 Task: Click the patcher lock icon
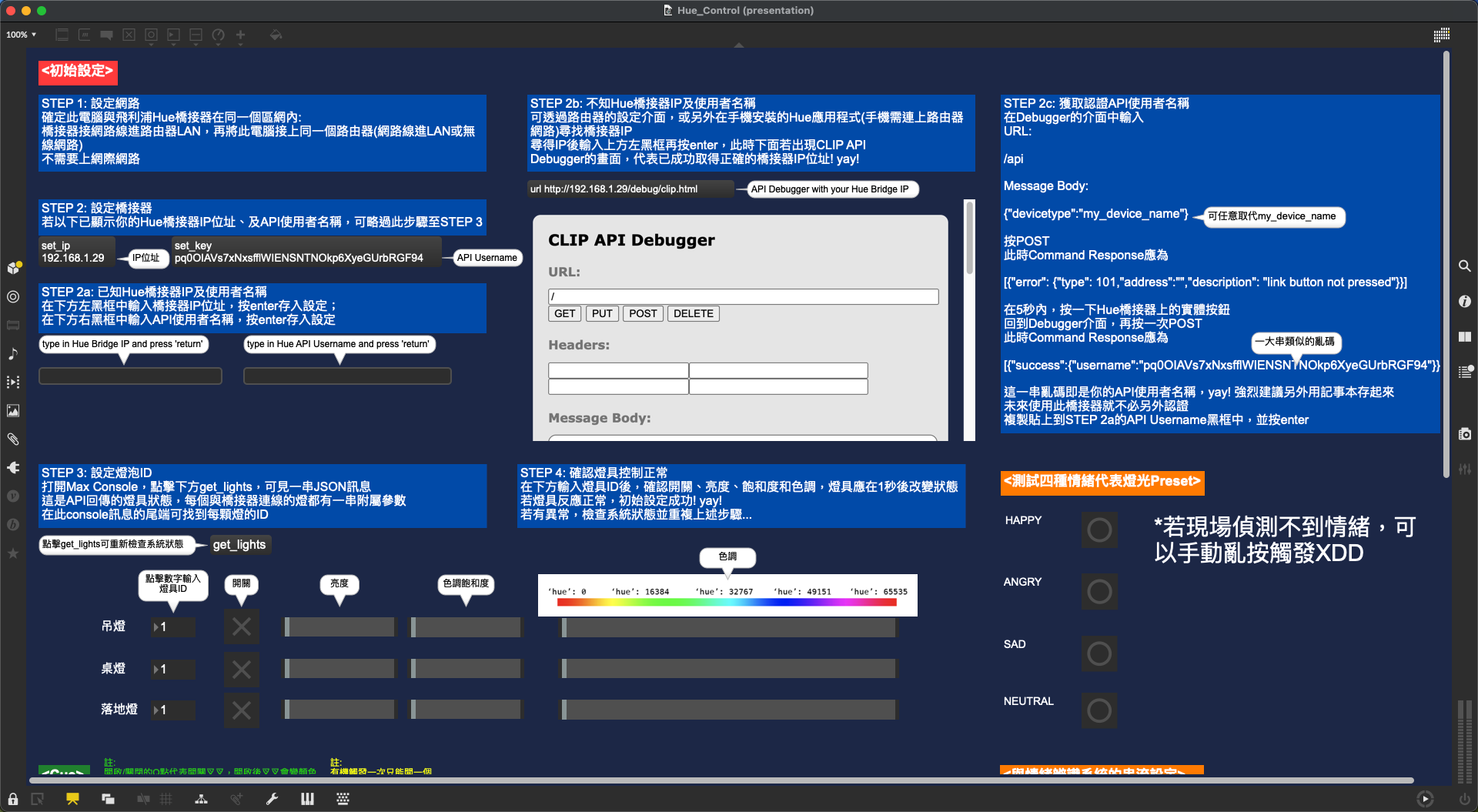coord(13,799)
